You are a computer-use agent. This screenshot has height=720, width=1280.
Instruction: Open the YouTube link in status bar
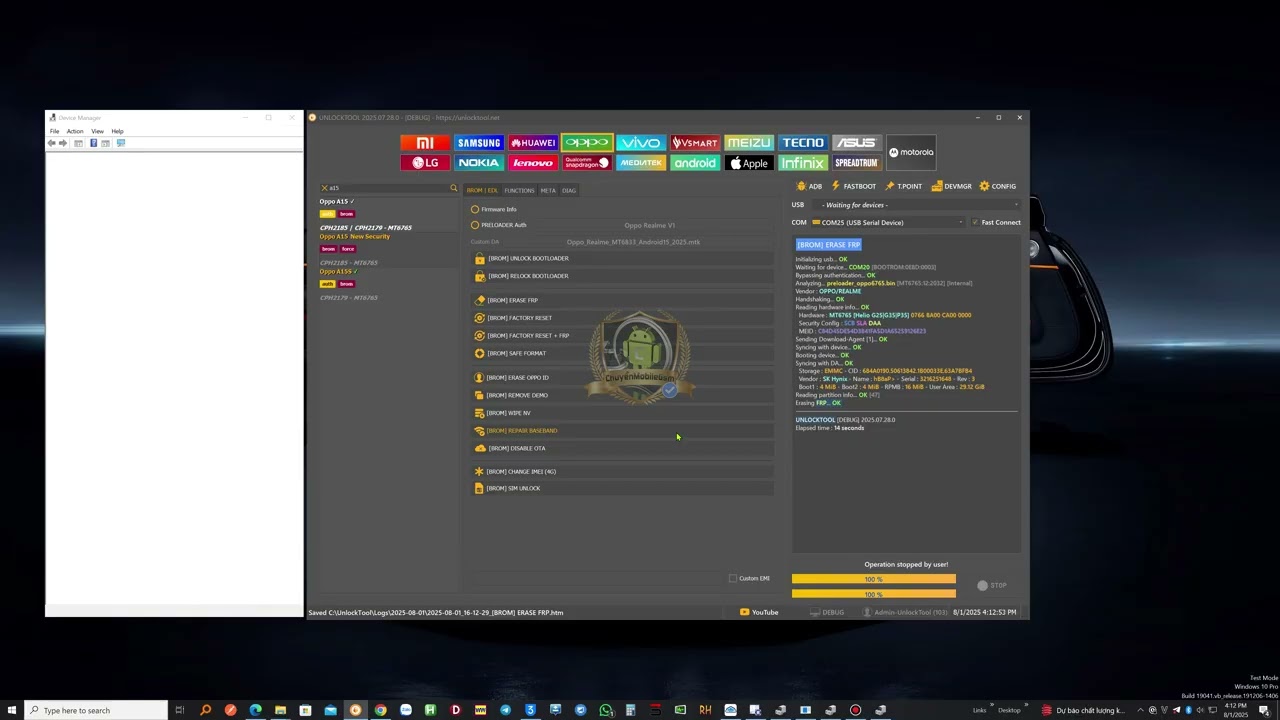tap(759, 612)
